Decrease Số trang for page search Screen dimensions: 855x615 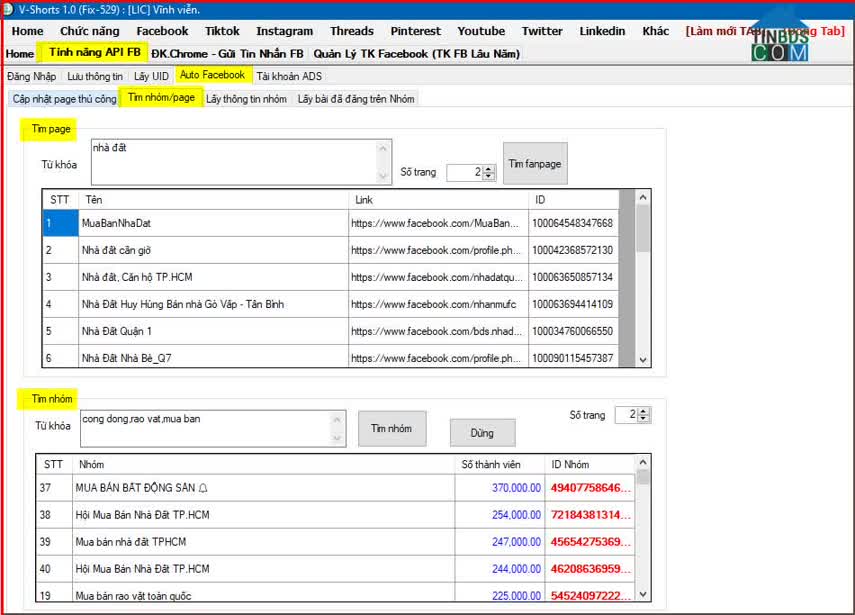pos(489,176)
